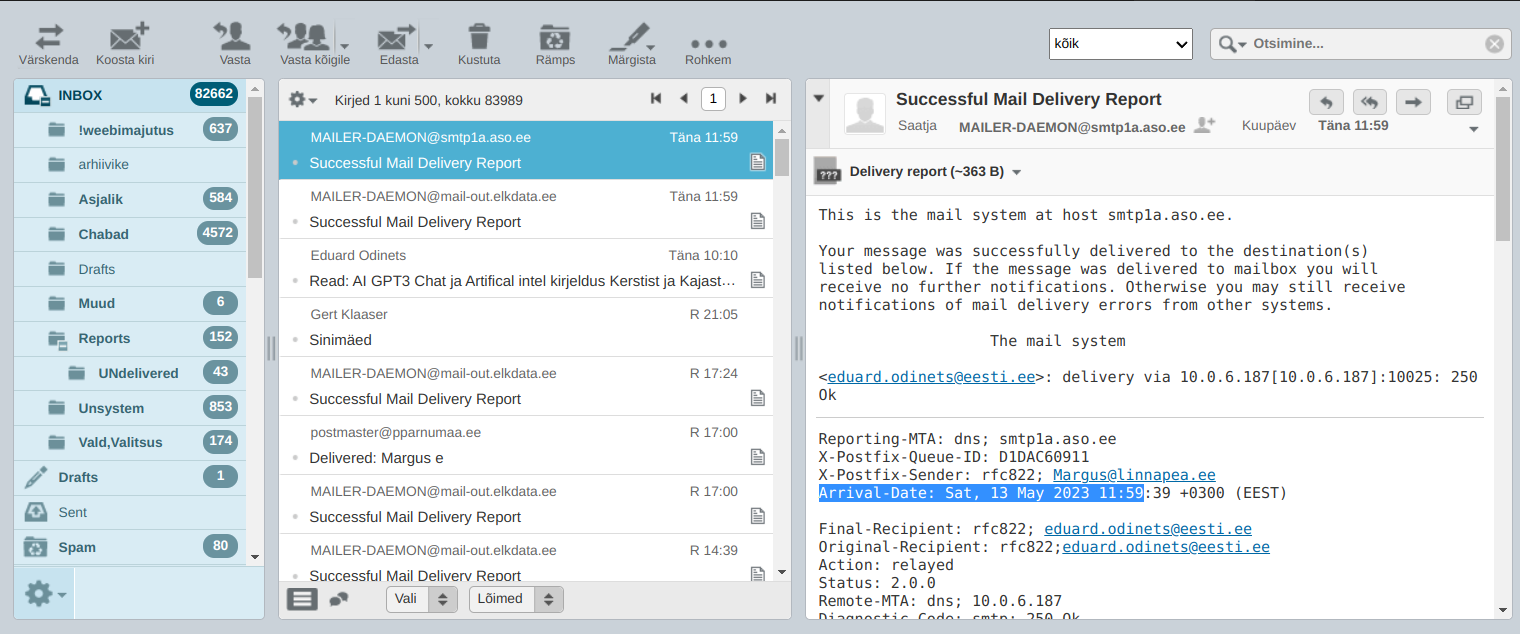Viewport: 1520px width, 634px height.
Task: Click the page number field
Action: 713,99
